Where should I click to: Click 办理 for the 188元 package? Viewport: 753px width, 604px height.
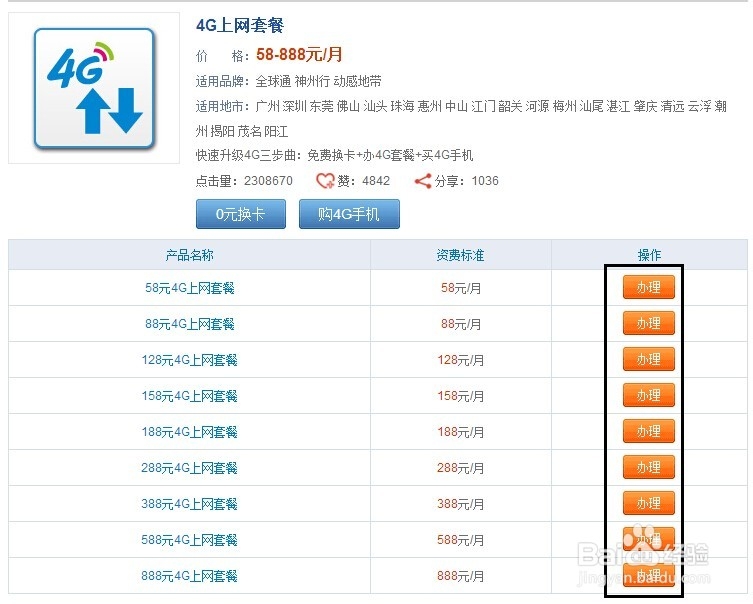(x=649, y=431)
